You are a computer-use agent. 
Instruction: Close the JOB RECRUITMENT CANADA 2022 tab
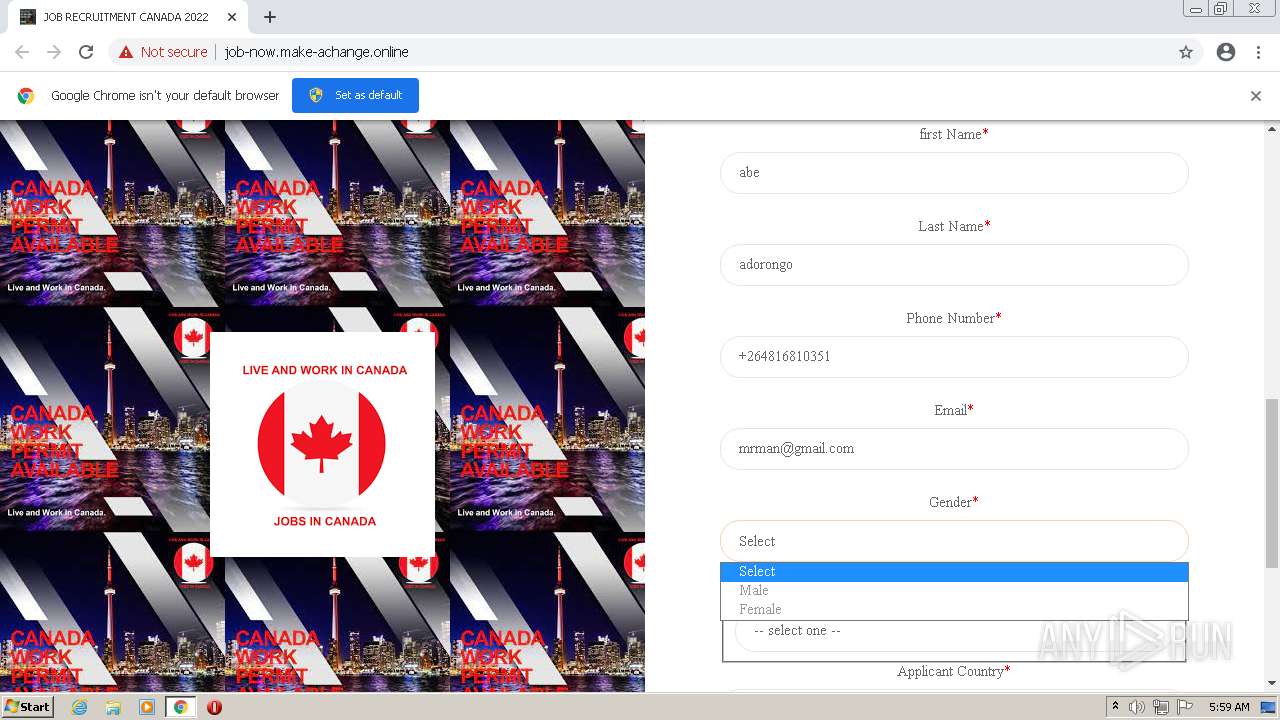pos(232,17)
